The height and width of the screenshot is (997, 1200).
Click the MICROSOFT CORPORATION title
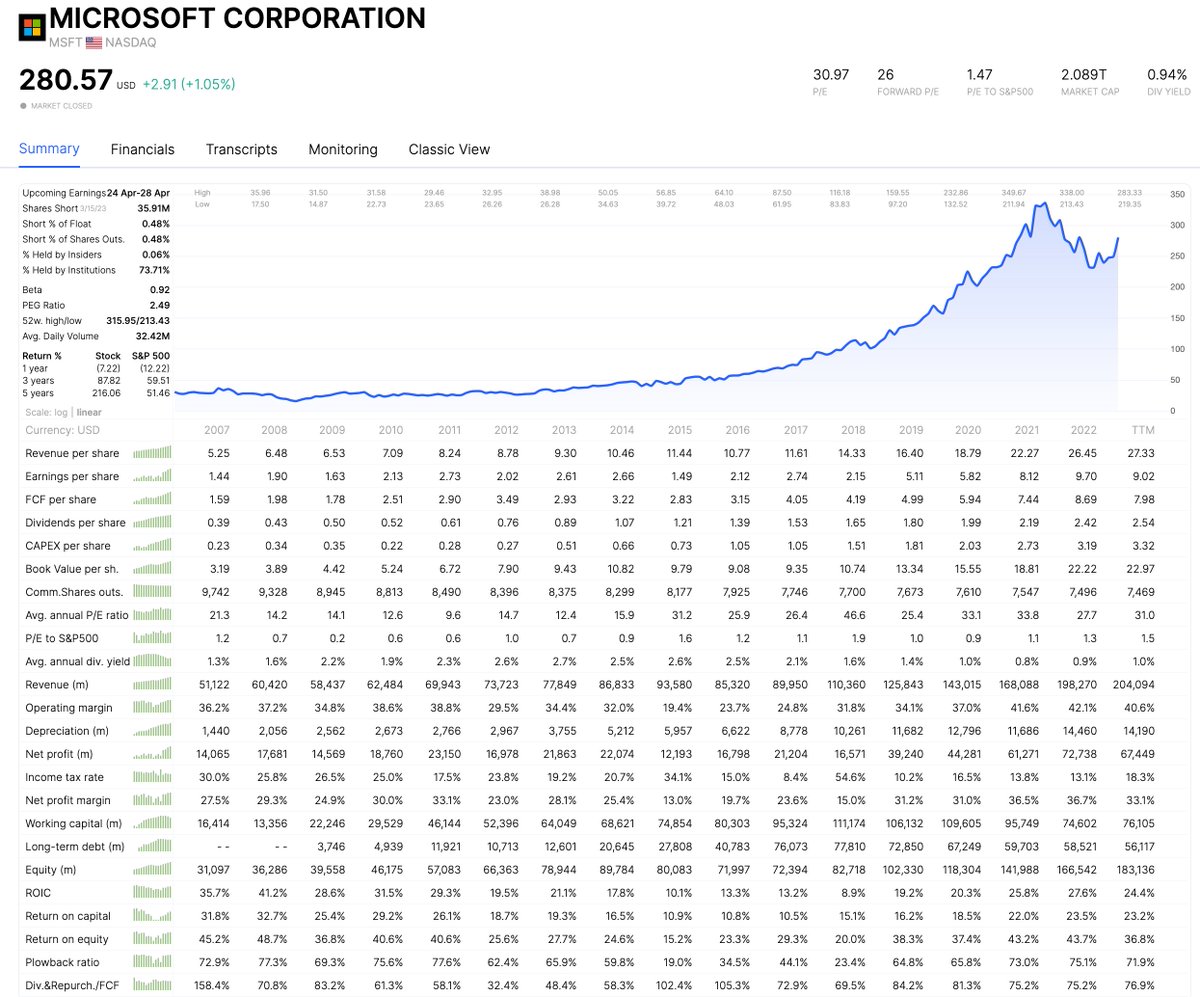click(237, 18)
